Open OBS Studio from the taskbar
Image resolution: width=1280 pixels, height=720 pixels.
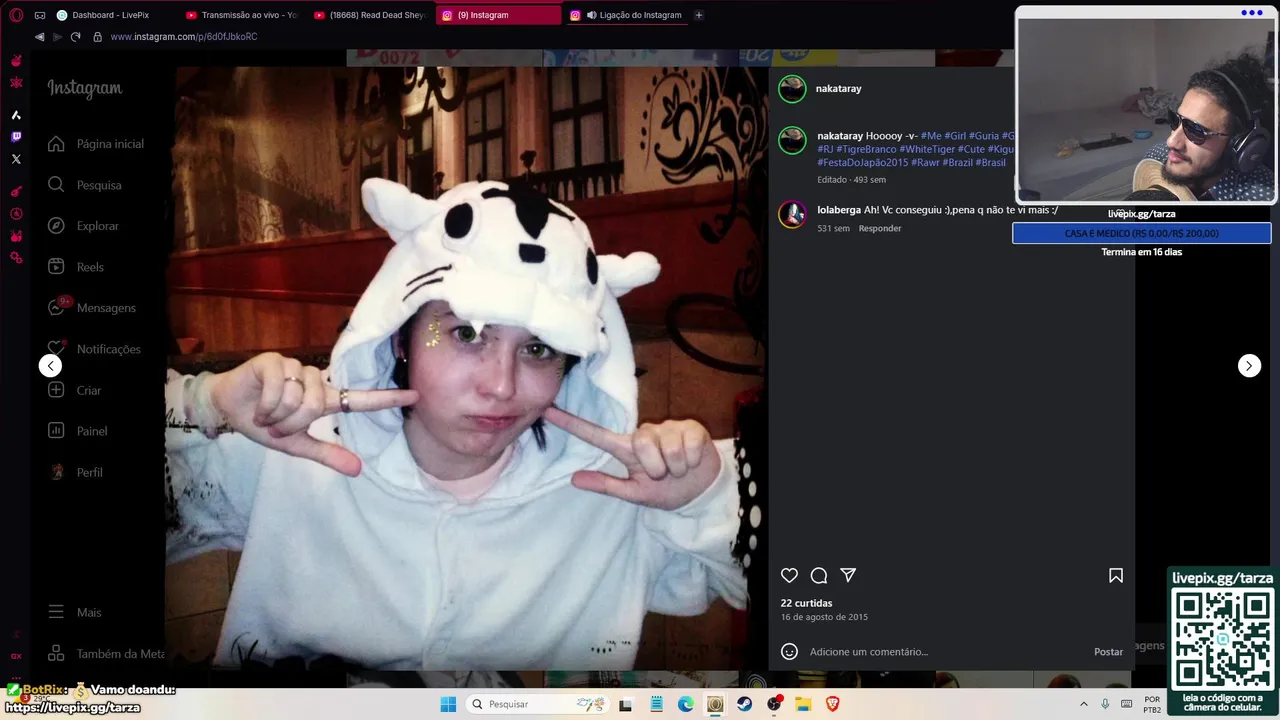774,704
